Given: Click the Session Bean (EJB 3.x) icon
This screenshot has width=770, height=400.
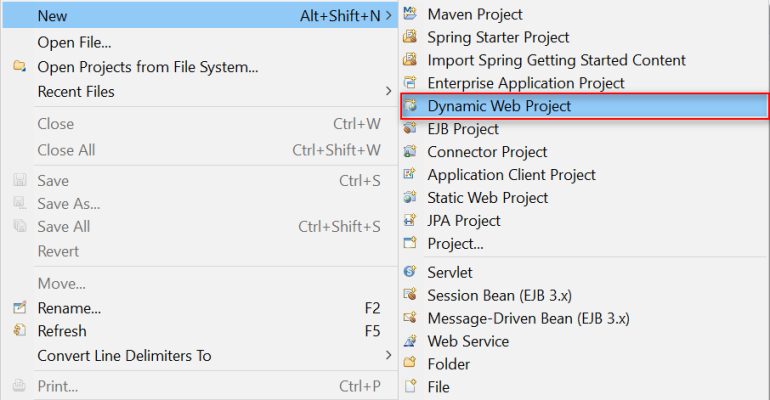Looking at the screenshot, I should click(x=410, y=294).
